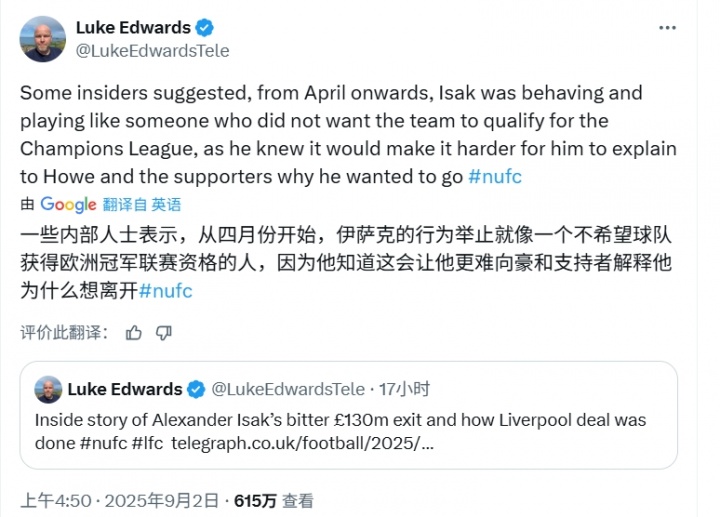Click the blue verified badge beside the top name
720x517 pixels.
[x=205, y=28]
